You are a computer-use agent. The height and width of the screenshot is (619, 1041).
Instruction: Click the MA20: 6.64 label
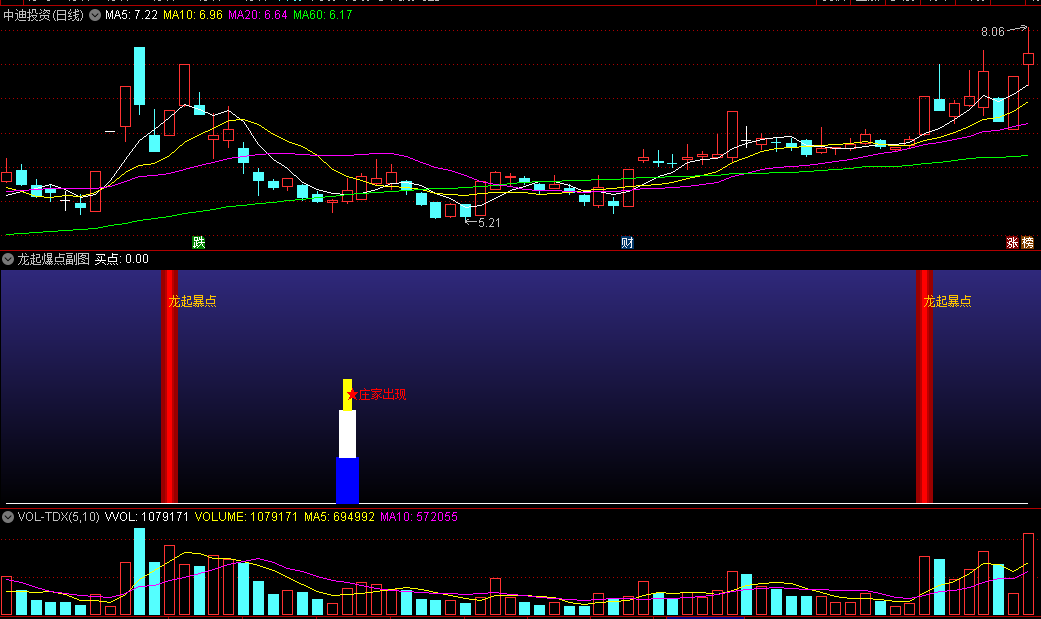coord(258,15)
